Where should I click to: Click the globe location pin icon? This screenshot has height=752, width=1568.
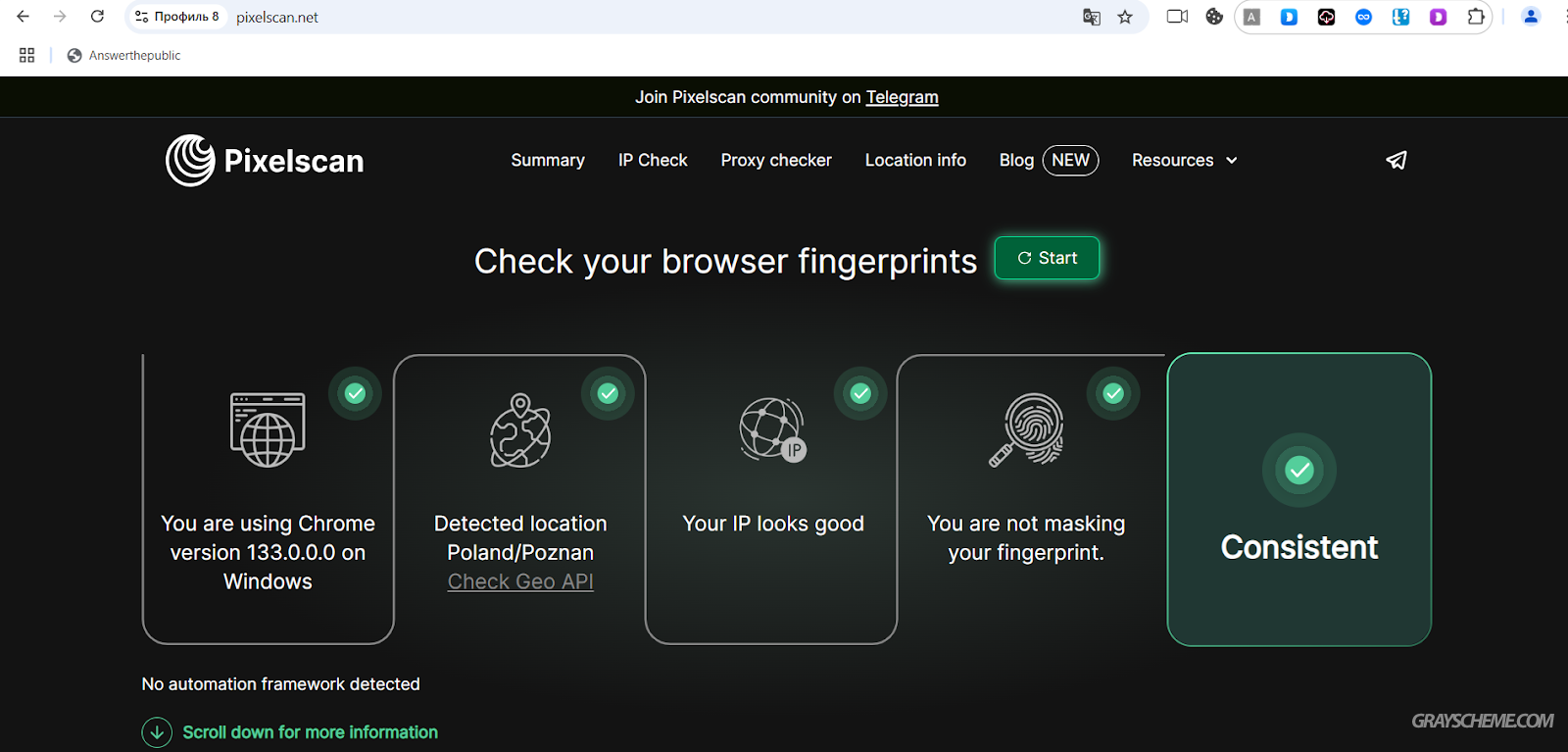520,430
